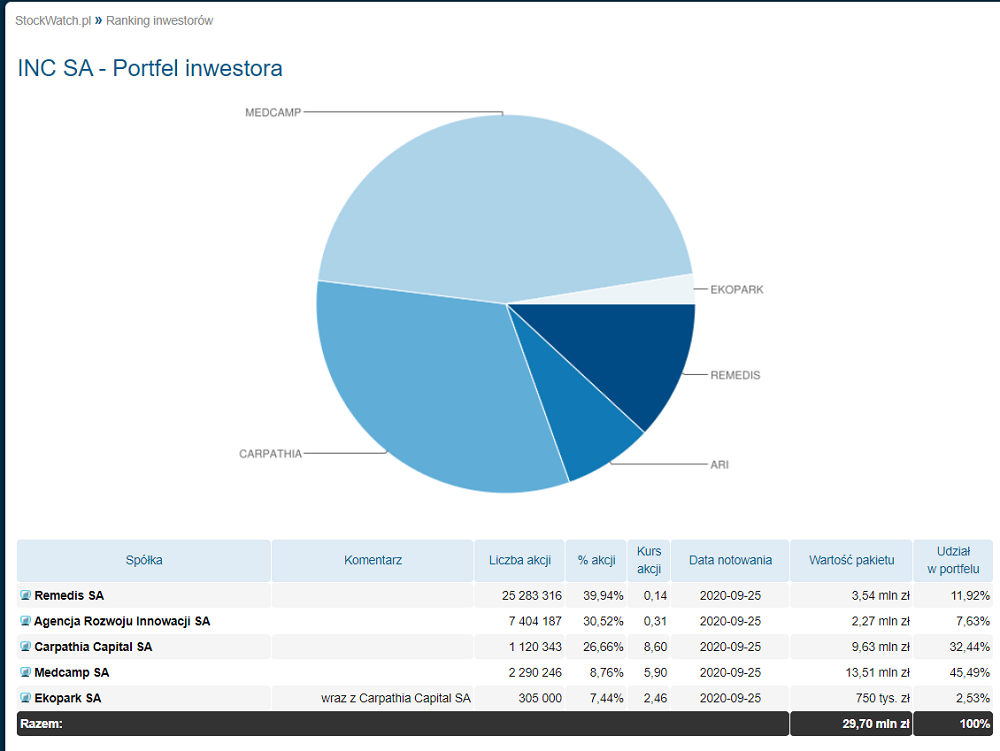The height and width of the screenshot is (751, 1000).
Task: Click the 750 tys. zł package value
Action: coord(883,698)
